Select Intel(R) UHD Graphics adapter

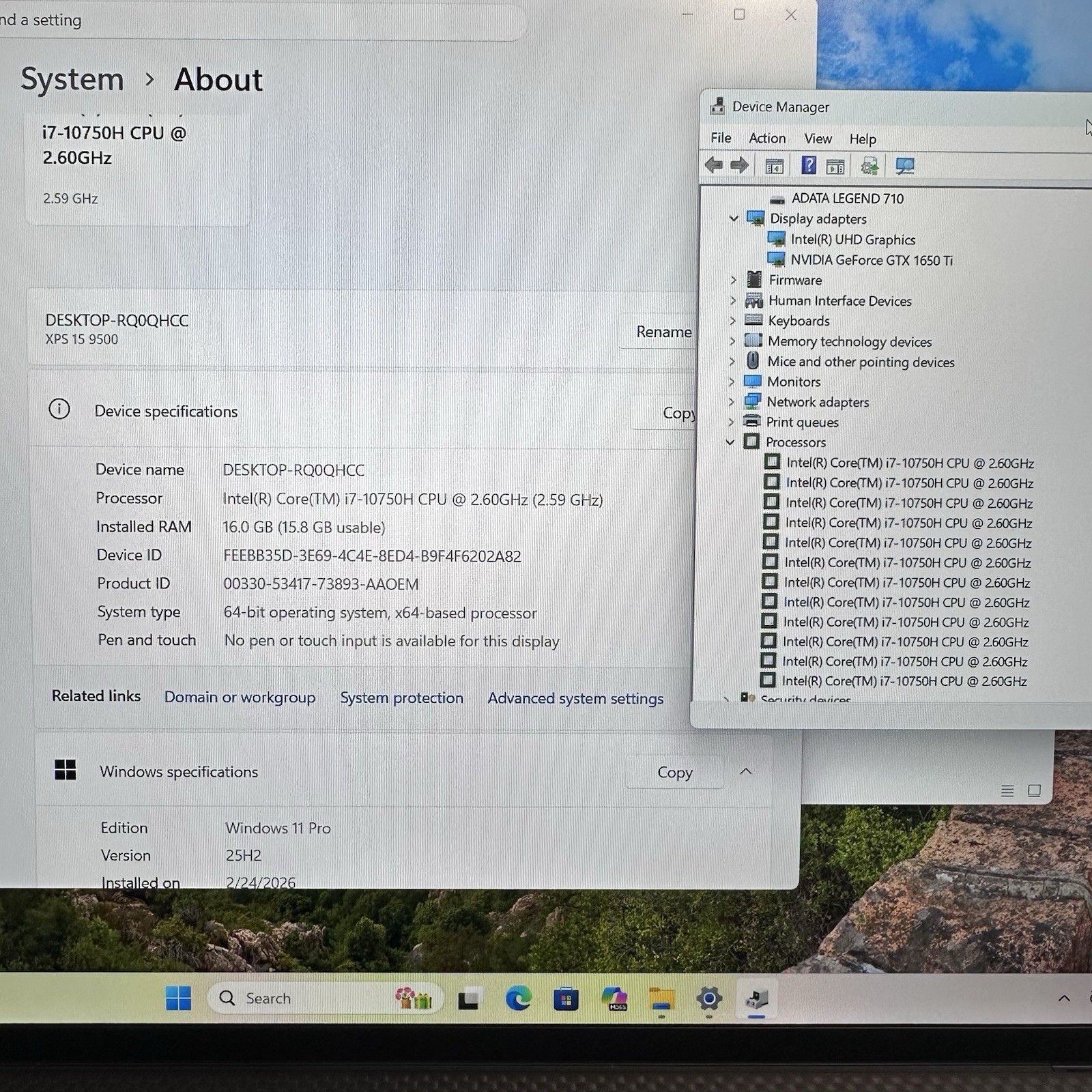pyautogui.click(x=852, y=240)
